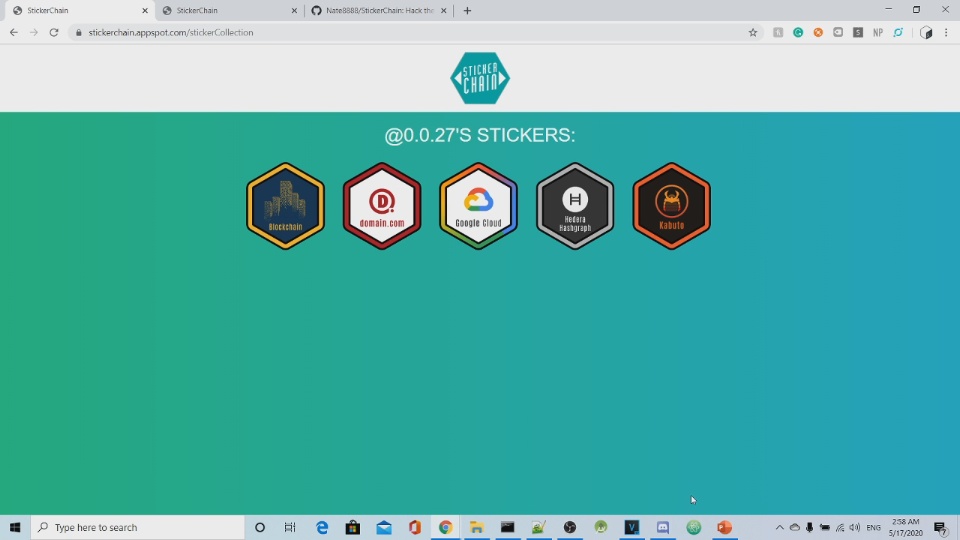960x540 pixels.
Task: Open OBS Studio from the taskbar
Action: point(570,527)
